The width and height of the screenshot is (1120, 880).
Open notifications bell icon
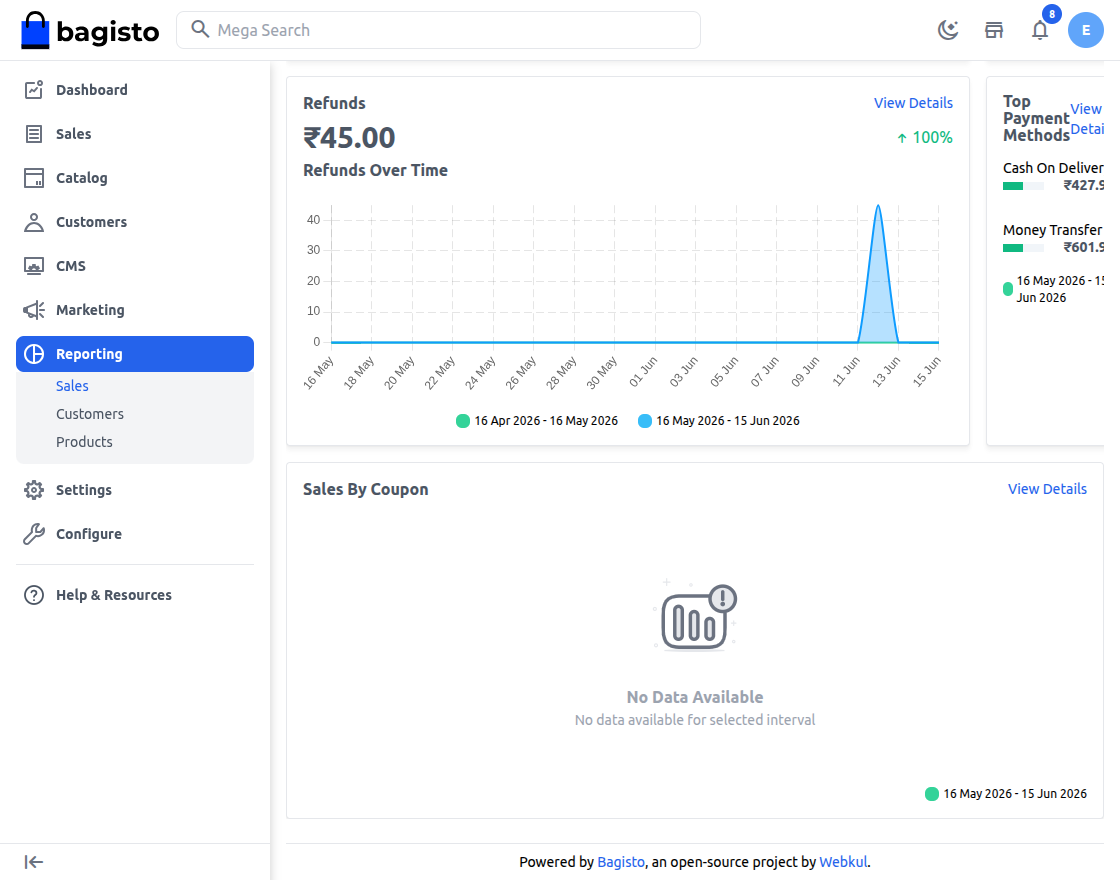pyautogui.click(x=1040, y=30)
